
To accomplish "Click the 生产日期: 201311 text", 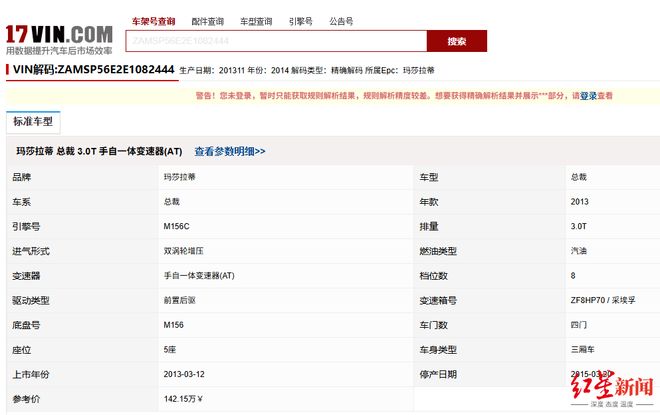I will click(x=212, y=70).
